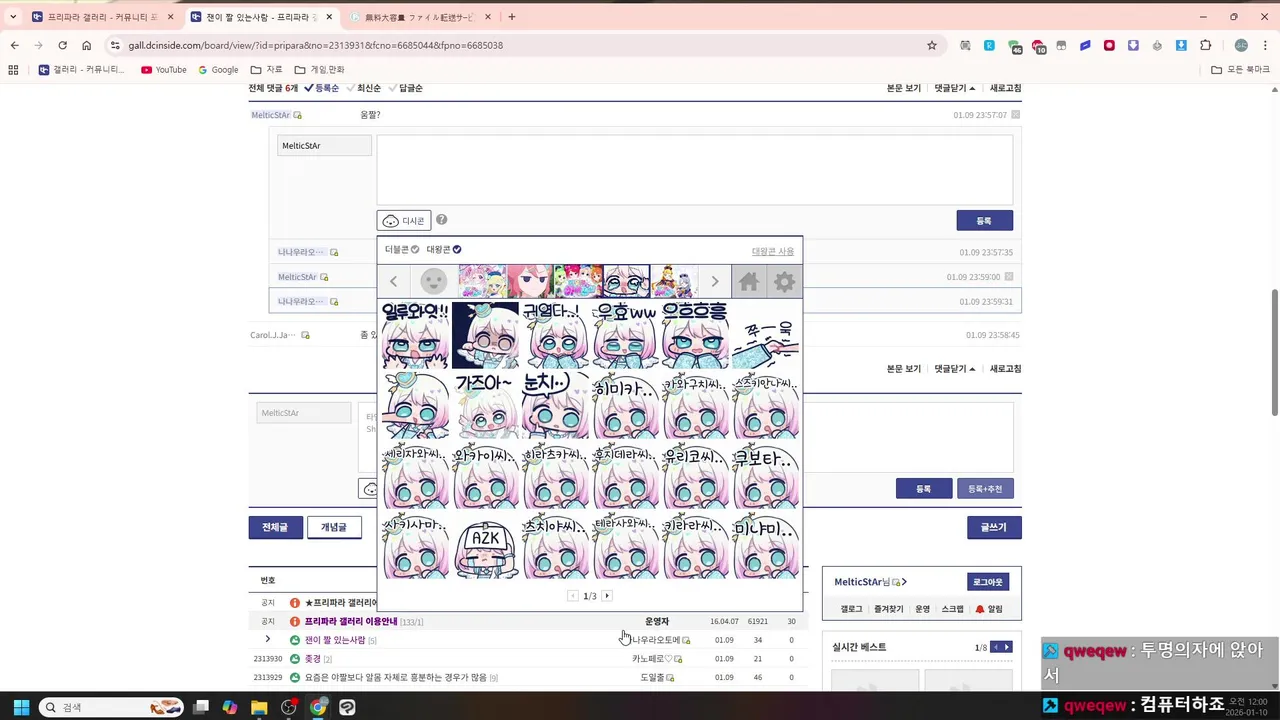Viewport: 1280px width, 720px height.
Task: Select the blonde and silver-haired dccon pack
Action: 674,282
